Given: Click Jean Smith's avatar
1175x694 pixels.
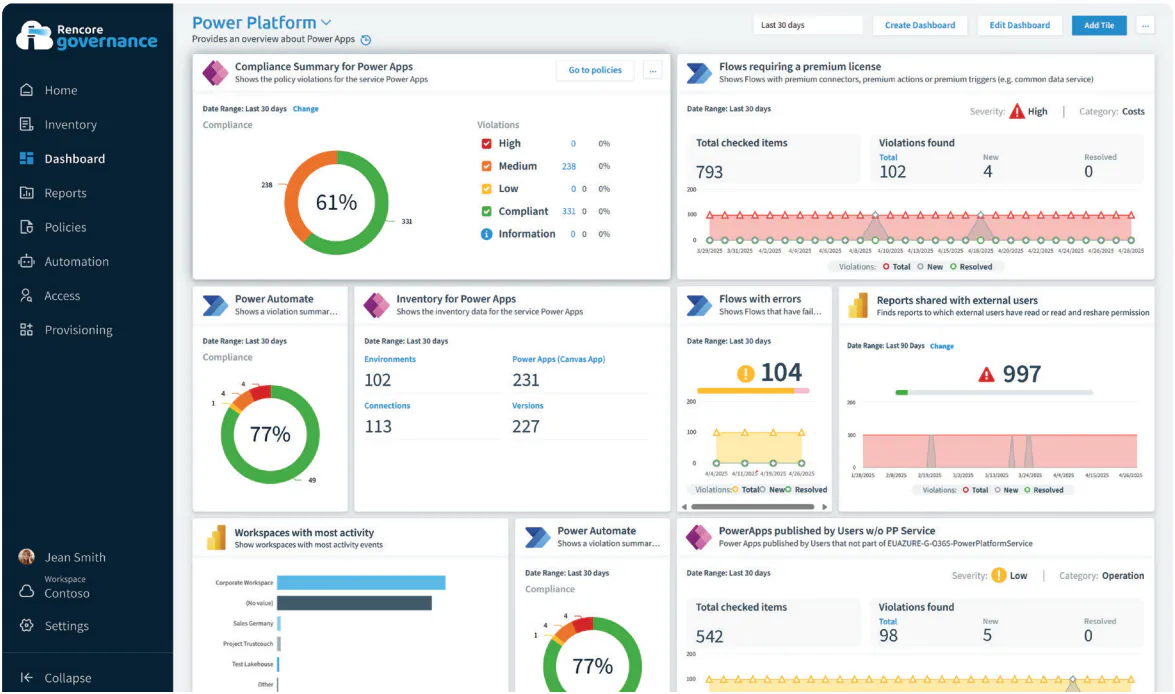Looking at the screenshot, I should 26,557.
